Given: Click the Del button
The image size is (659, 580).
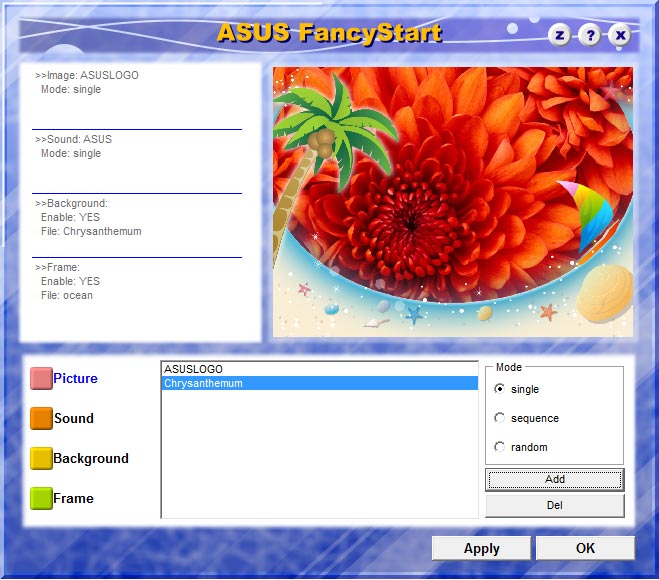Looking at the screenshot, I should click(555, 506).
